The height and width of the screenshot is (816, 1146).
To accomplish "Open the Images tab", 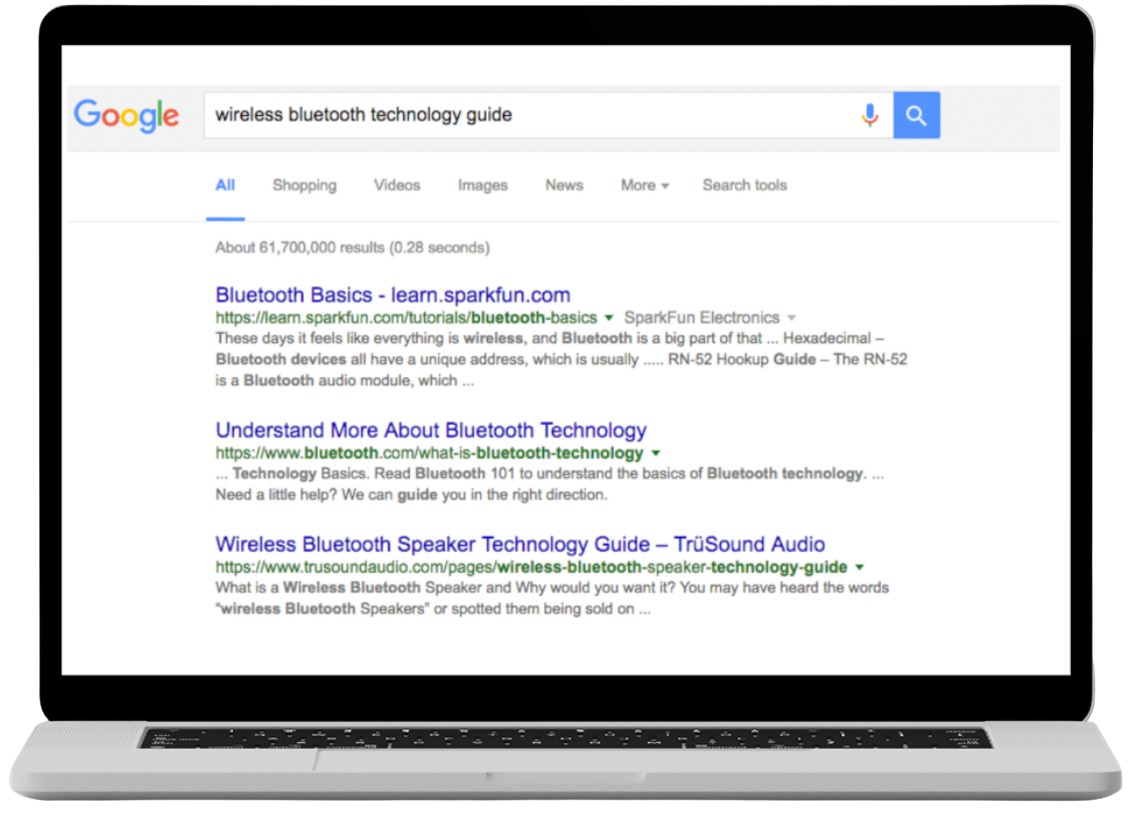I will [x=482, y=186].
